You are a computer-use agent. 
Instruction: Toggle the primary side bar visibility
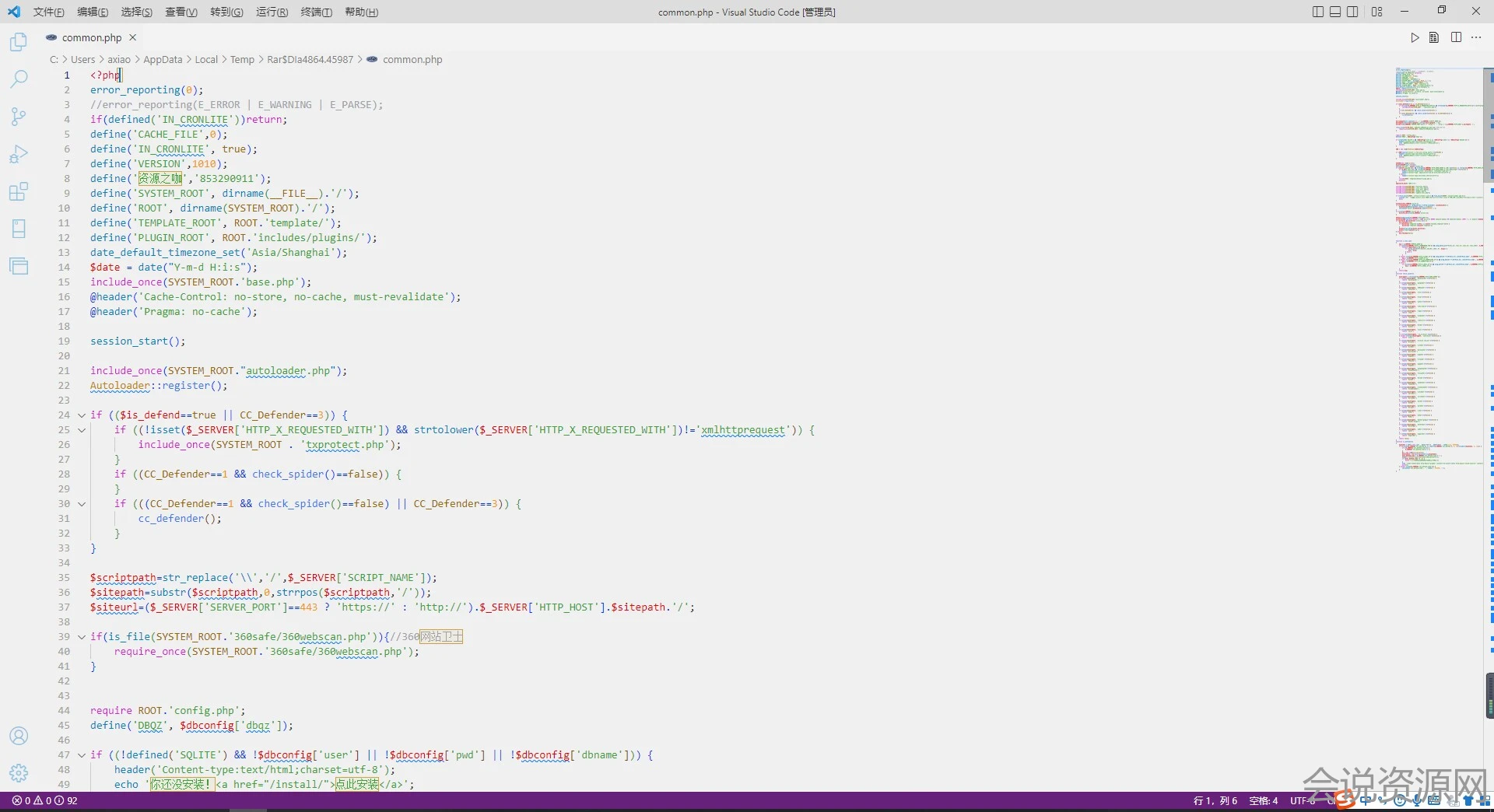click(x=1317, y=12)
